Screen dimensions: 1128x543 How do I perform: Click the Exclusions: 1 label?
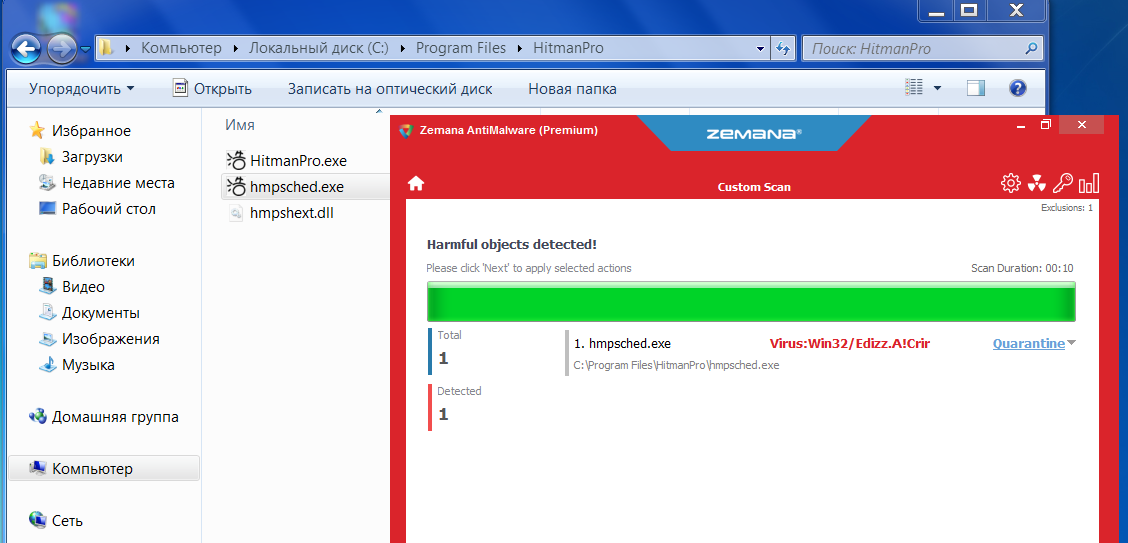1067,208
